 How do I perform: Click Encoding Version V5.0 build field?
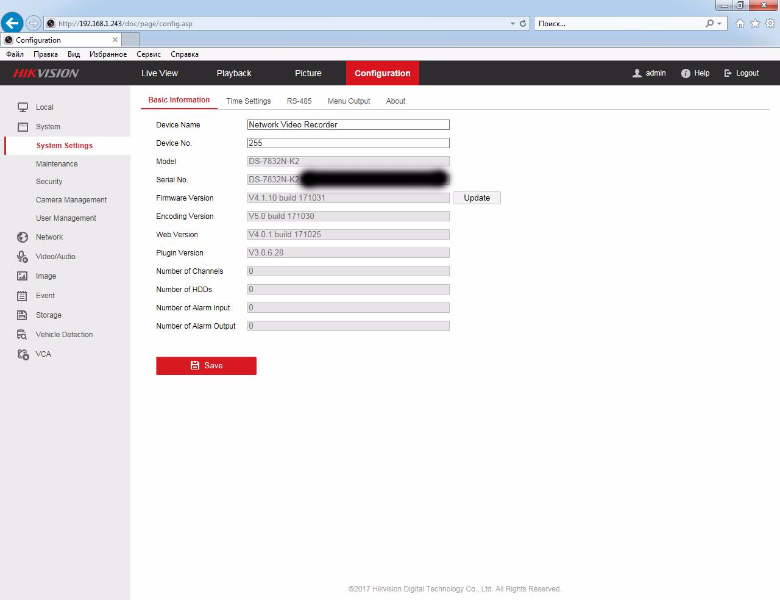tap(348, 216)
